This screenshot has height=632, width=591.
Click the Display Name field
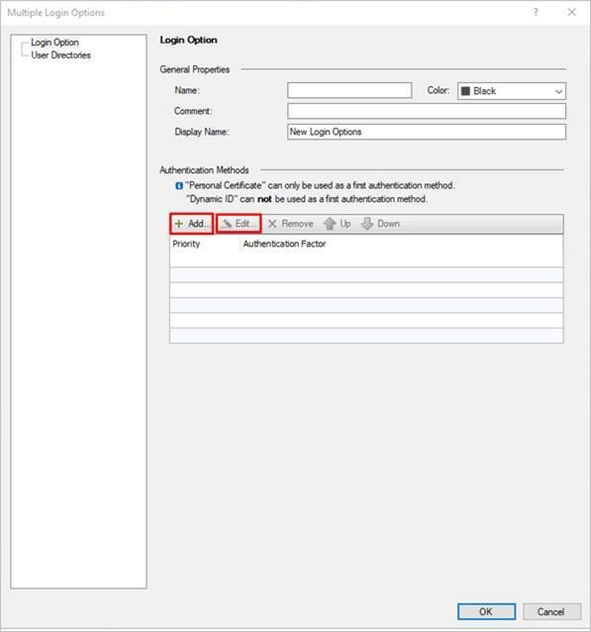[x=427, y=132]
